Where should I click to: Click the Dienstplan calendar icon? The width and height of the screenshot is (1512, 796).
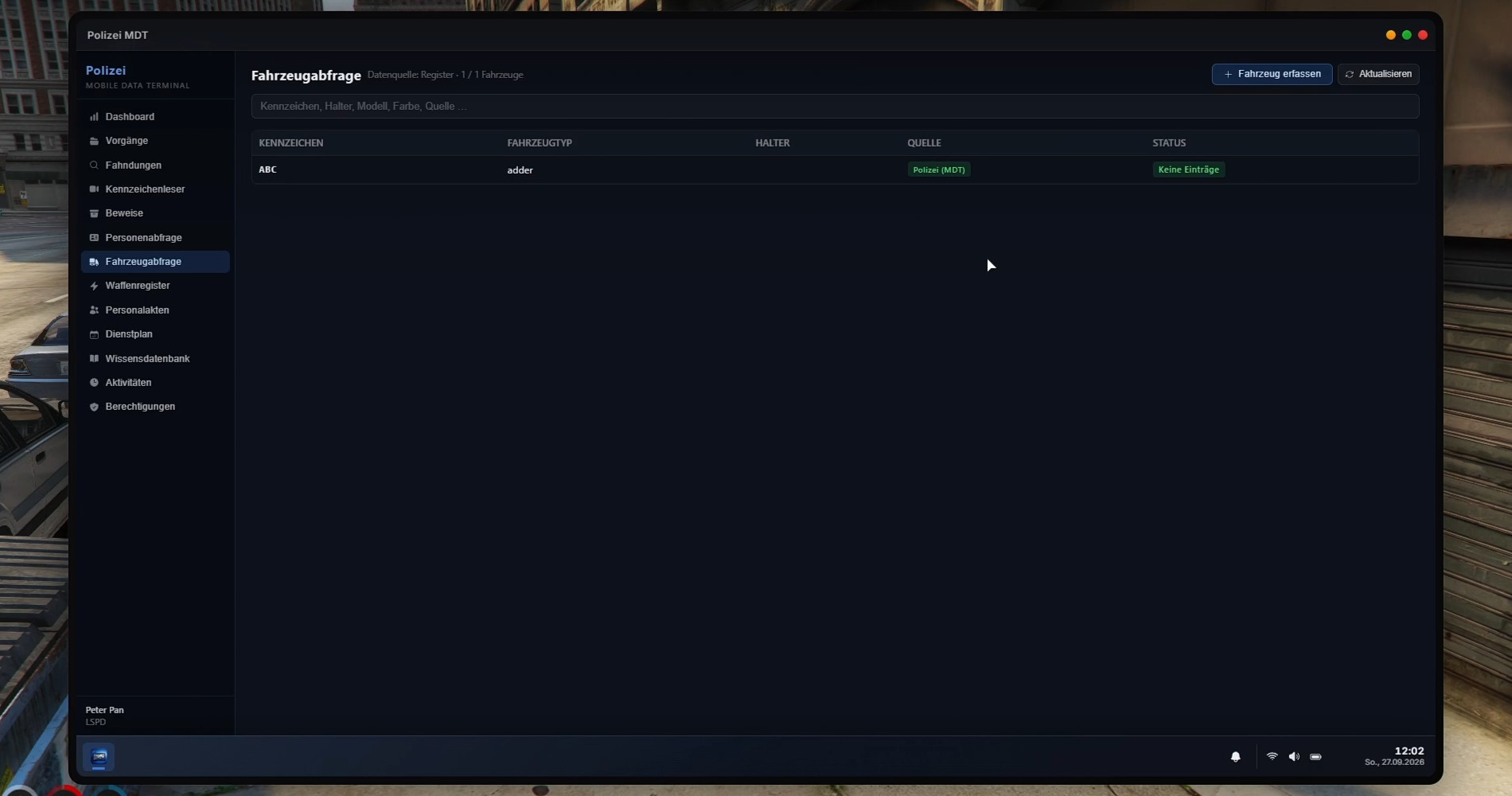[94, 334]
